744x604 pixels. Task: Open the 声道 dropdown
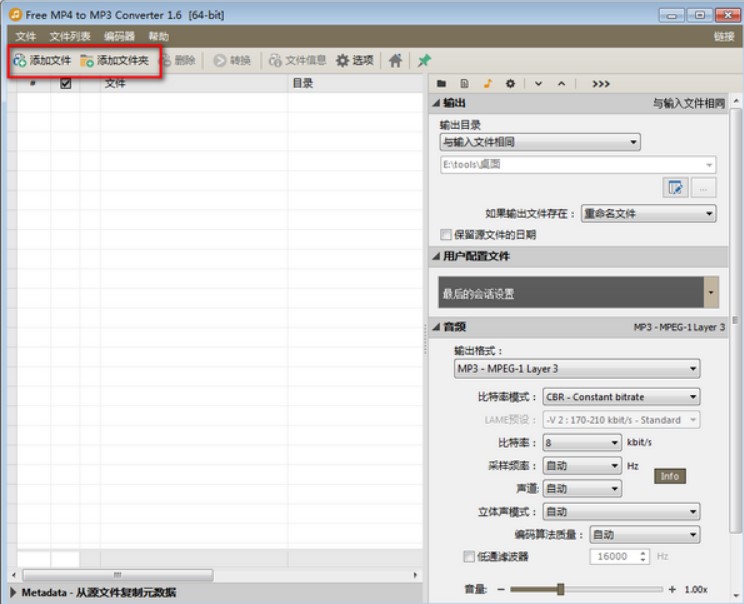click(x=582, y=488)
